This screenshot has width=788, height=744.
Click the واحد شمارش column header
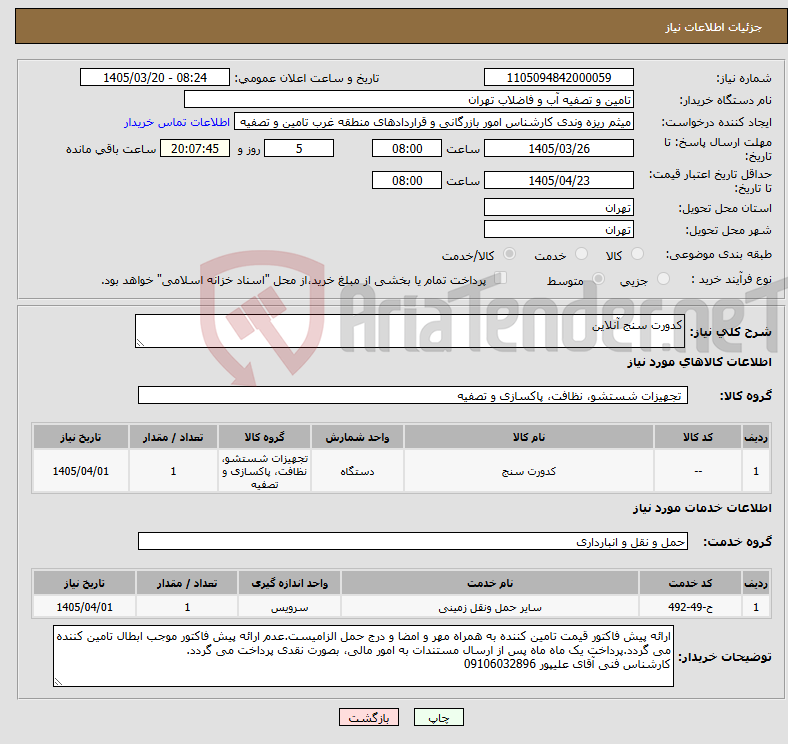click(357, 437)
